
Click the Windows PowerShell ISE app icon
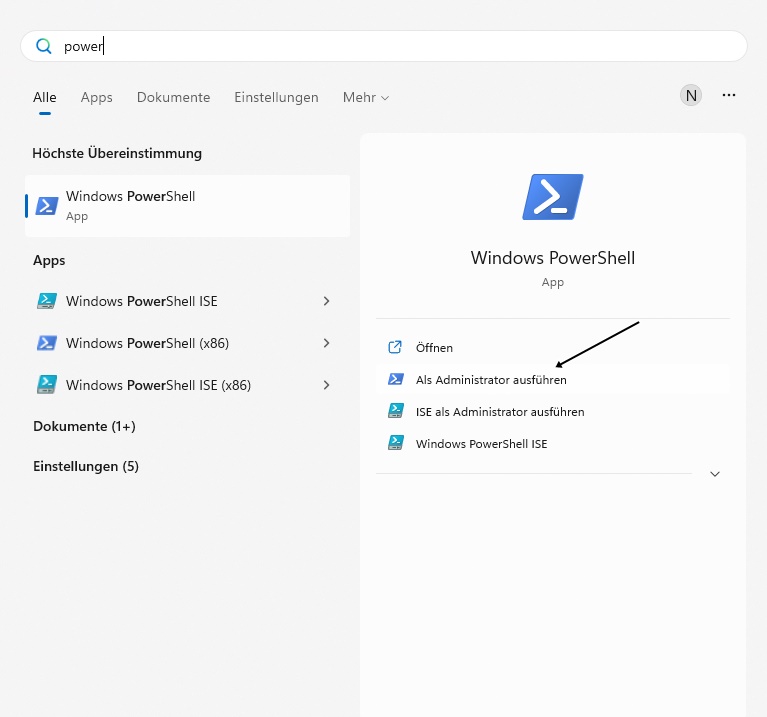[x=47, y=301]
